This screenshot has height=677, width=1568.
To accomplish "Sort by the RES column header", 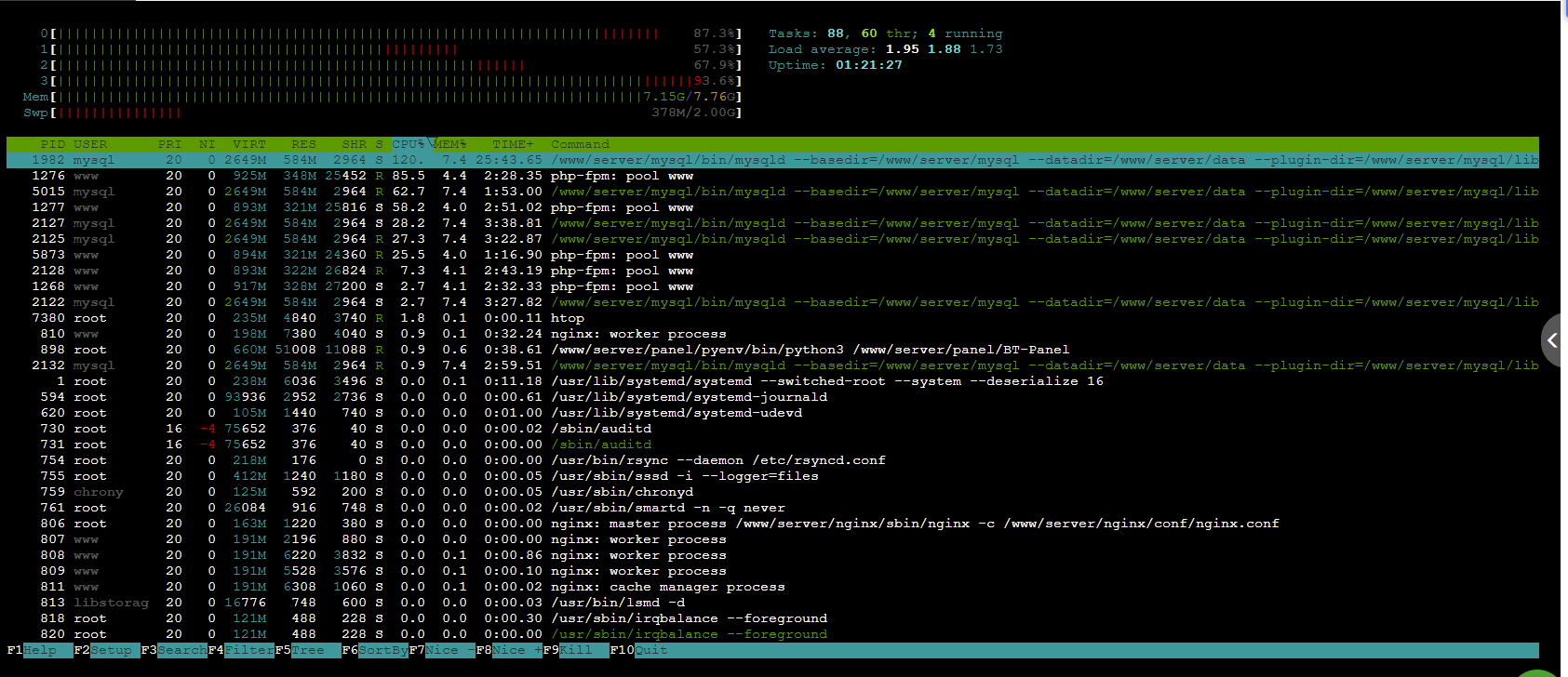I will coord(303,144).
